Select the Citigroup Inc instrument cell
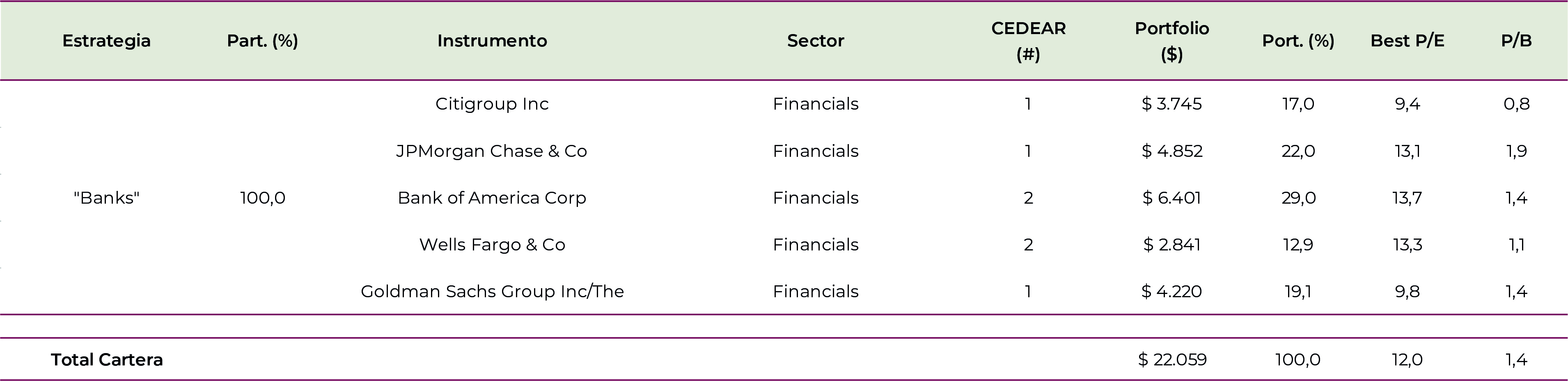 click(492, 104)
